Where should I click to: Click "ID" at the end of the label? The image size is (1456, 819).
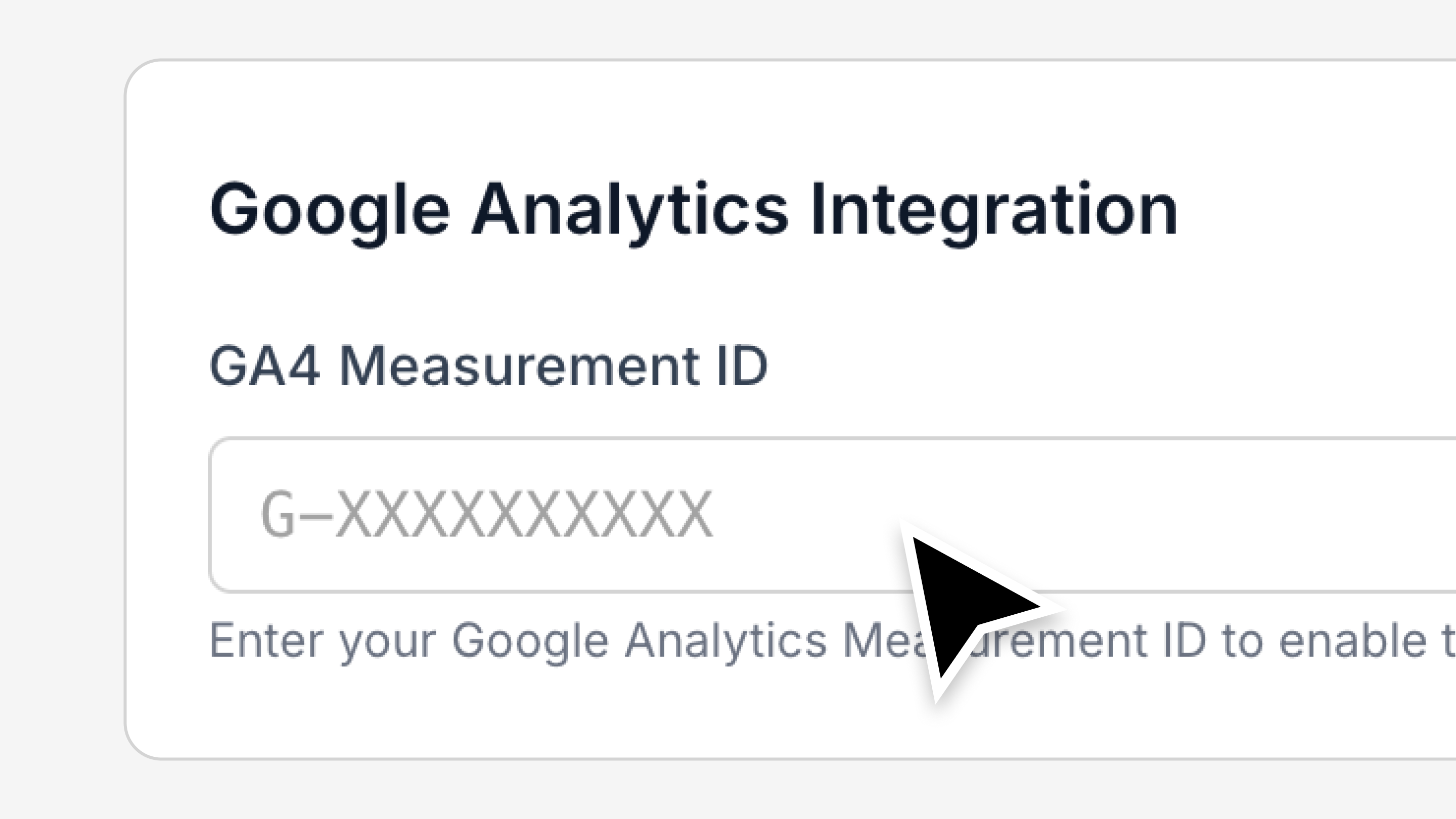click(742, 366)
